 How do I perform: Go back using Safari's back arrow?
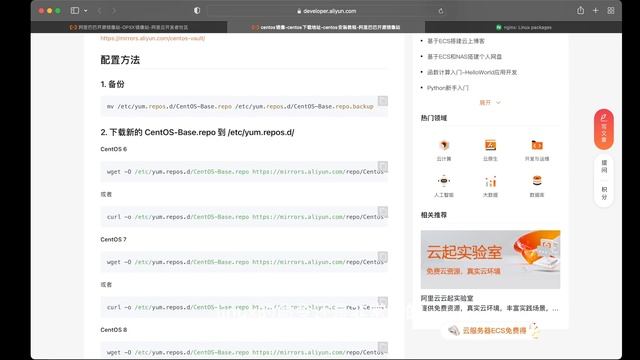pos(100,11)
